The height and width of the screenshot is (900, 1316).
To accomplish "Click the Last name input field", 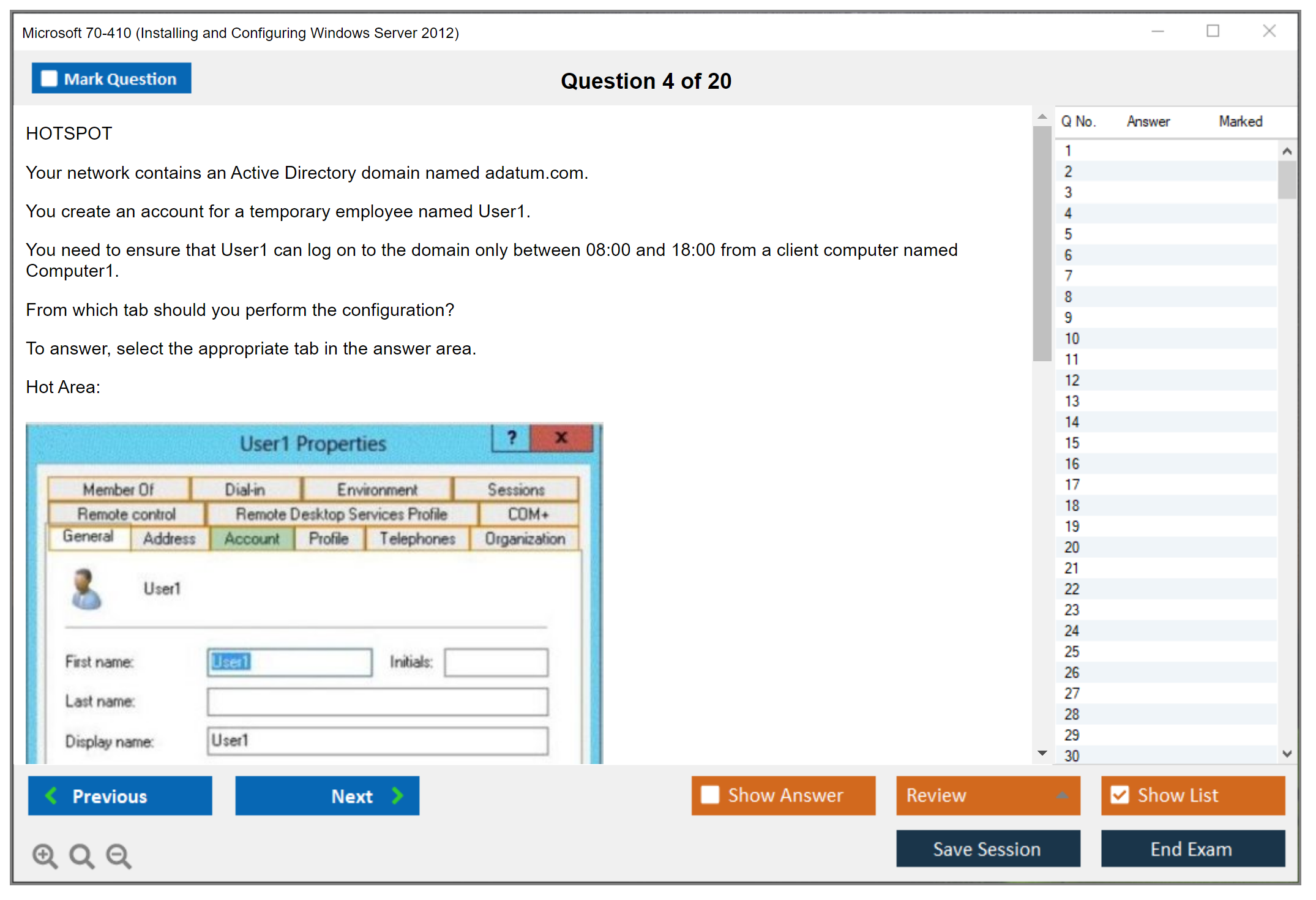I will (x=377, y=702).
